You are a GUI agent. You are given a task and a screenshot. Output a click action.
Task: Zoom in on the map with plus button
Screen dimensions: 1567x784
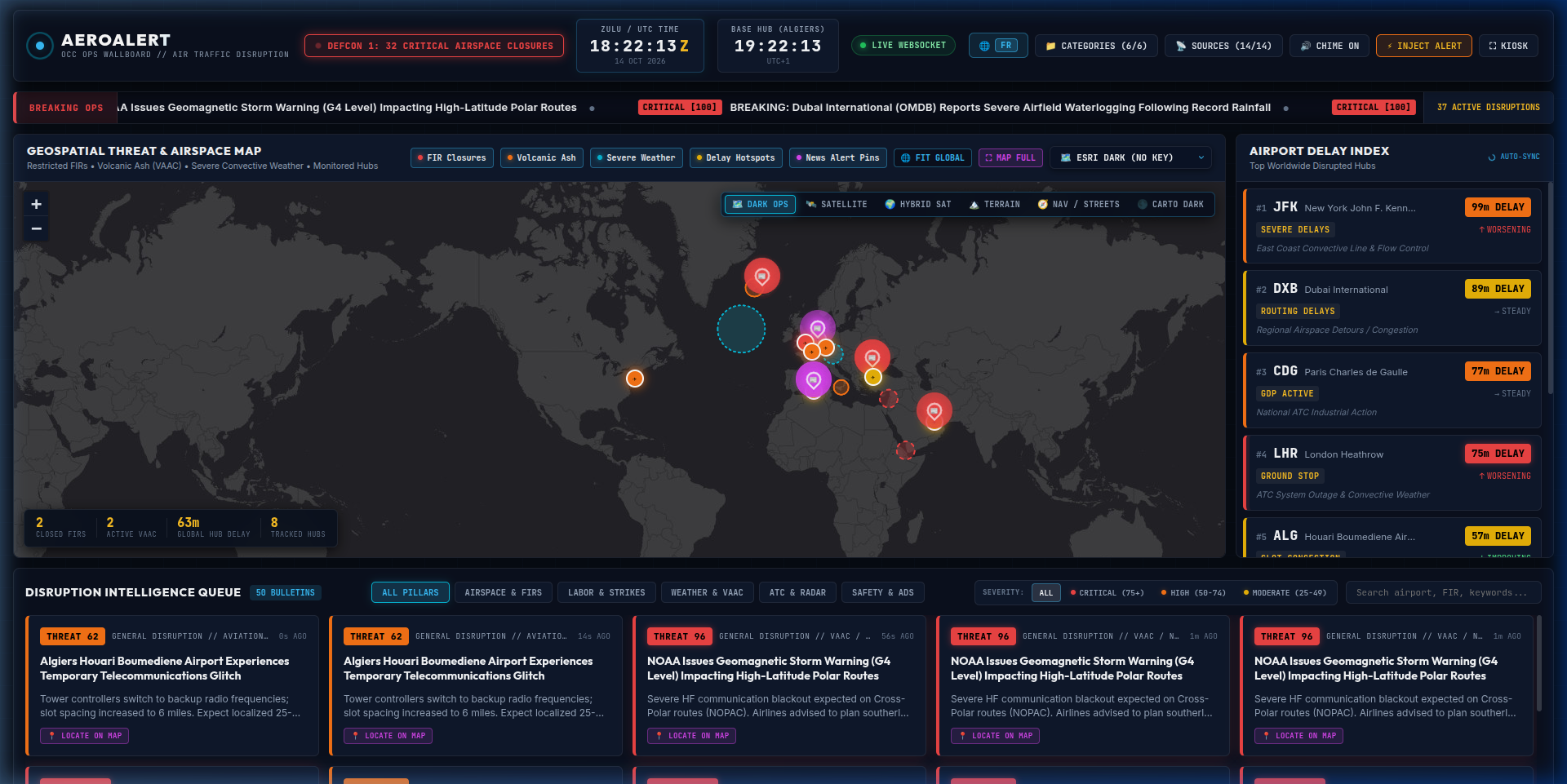pyautogui.click(x=36, y=204)
